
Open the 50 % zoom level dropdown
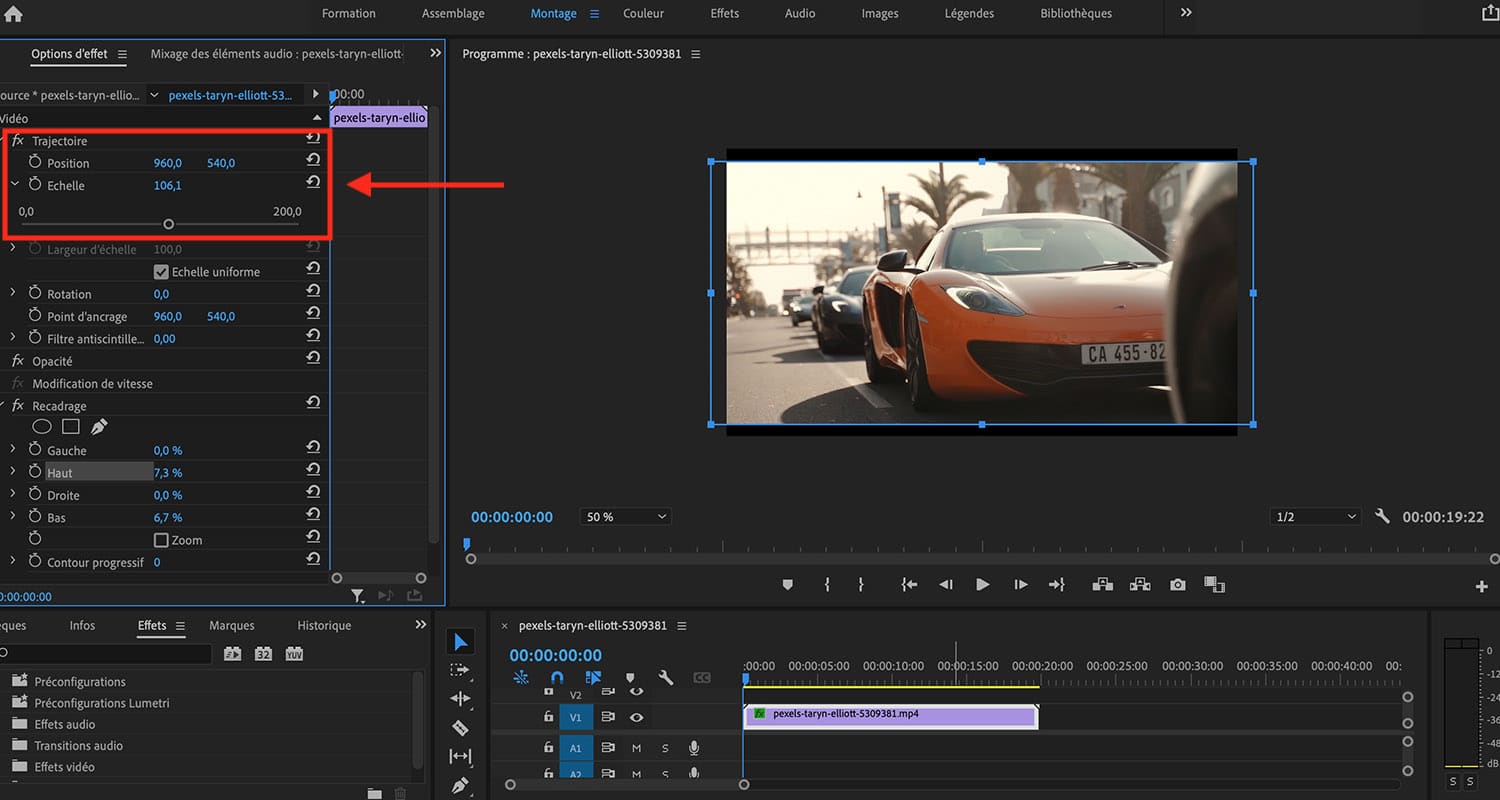tap(626, 517)
